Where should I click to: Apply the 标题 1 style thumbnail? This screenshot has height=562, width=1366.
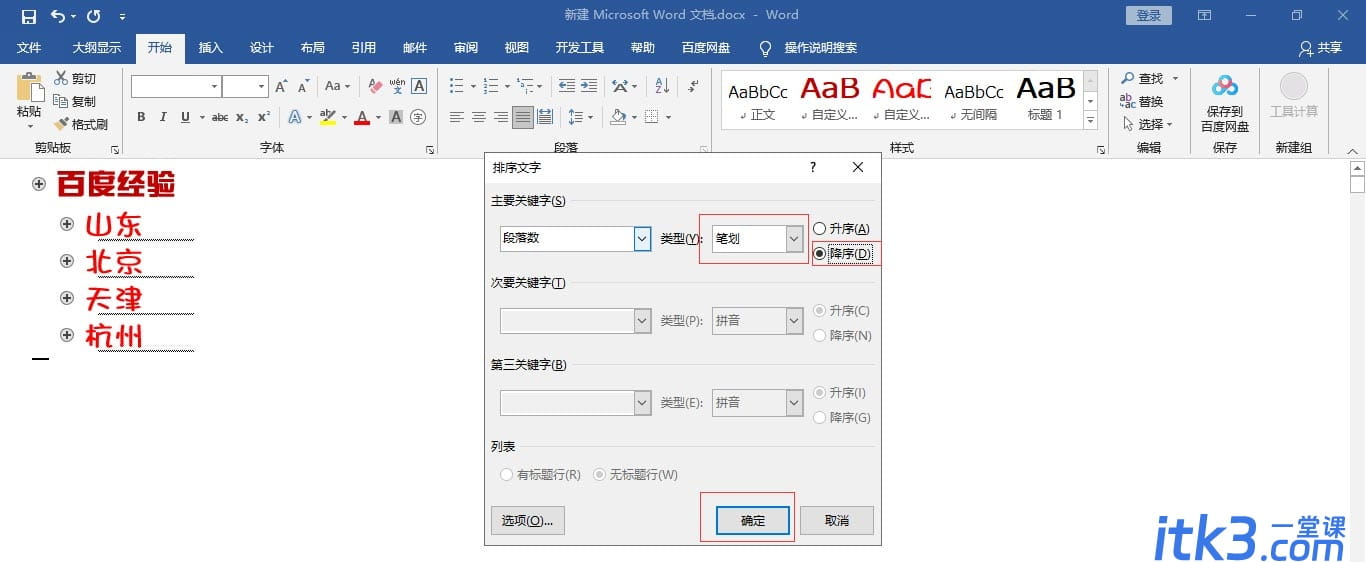(1045, 99)
